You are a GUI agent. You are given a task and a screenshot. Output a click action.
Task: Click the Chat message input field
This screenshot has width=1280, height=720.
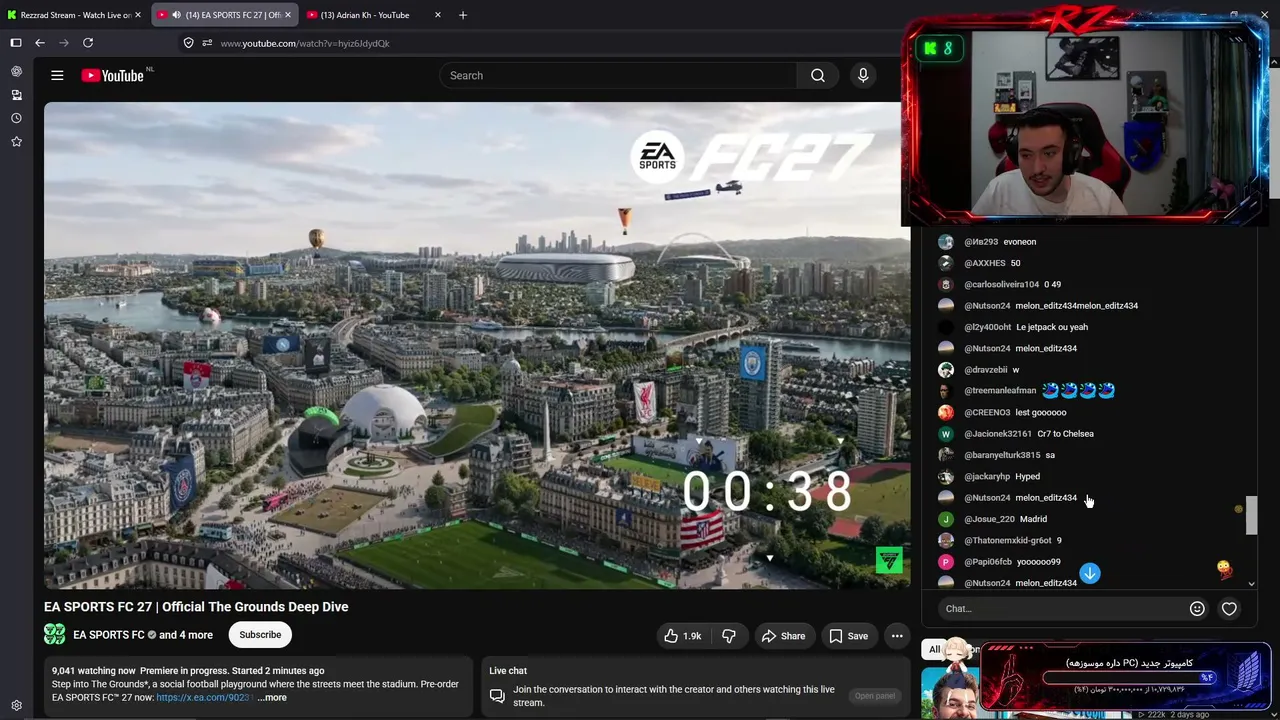pos(1061,609)
